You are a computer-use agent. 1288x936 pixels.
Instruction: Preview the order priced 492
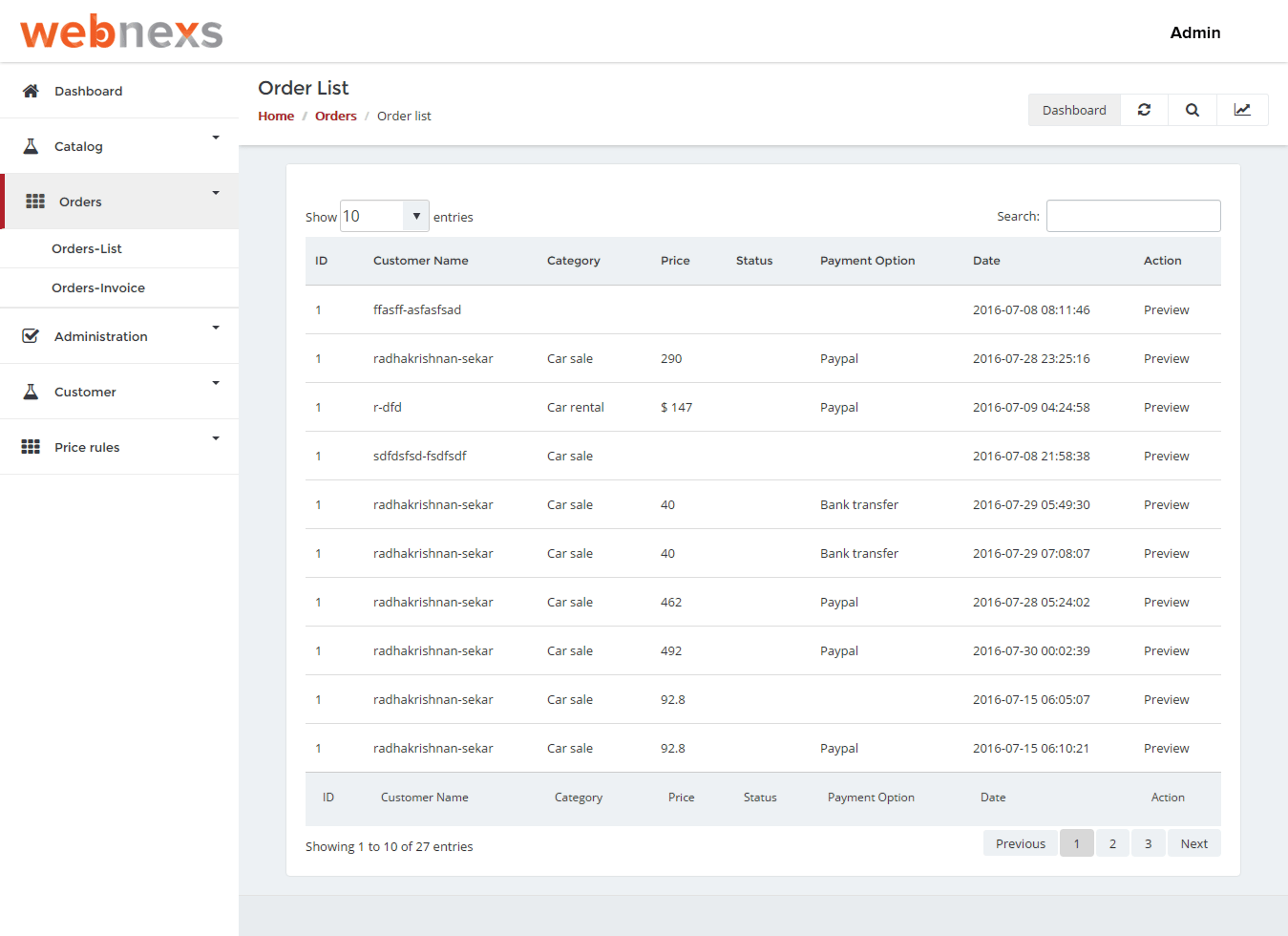pos(1167,650)
